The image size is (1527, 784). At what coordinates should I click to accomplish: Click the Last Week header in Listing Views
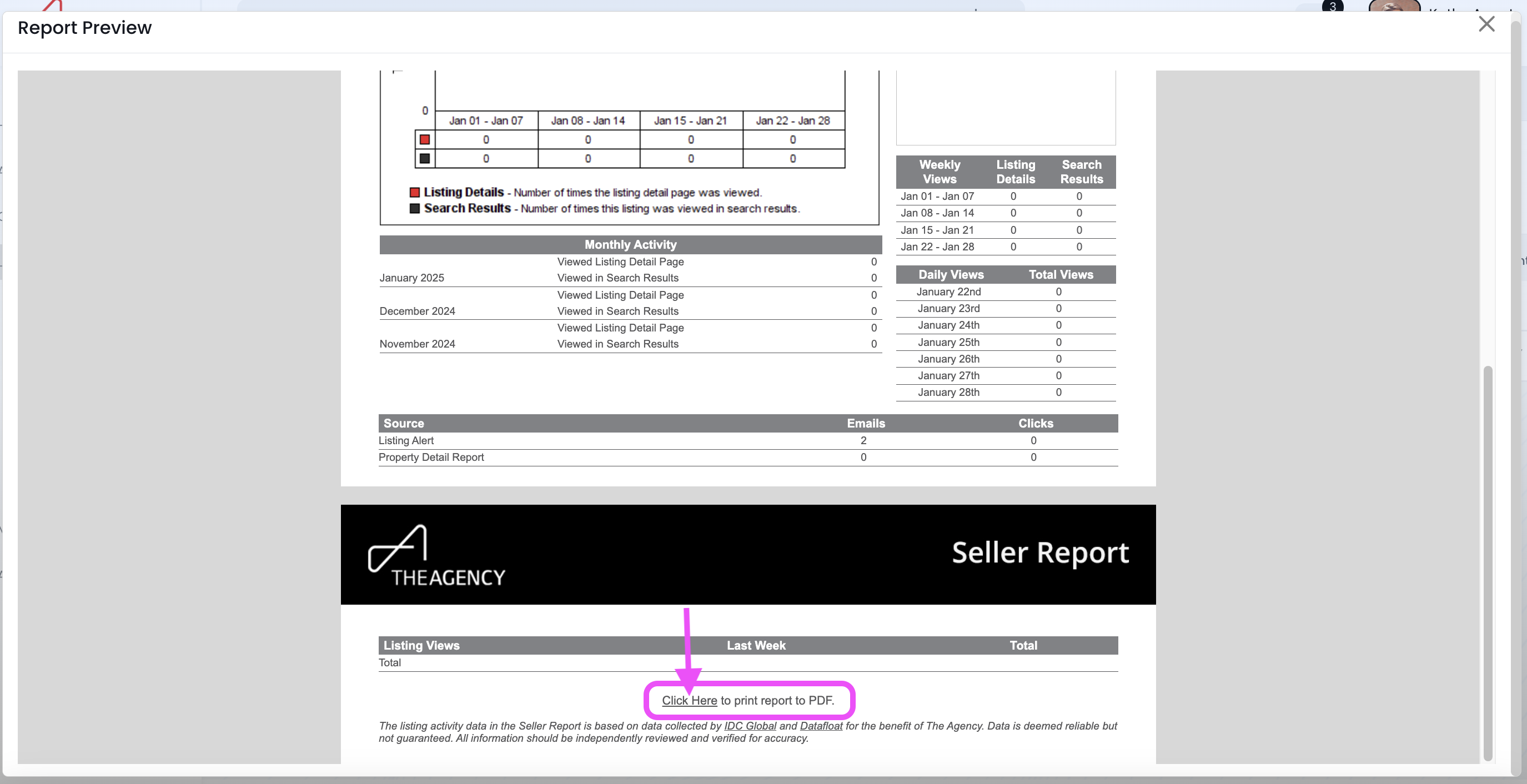(756, 646)
